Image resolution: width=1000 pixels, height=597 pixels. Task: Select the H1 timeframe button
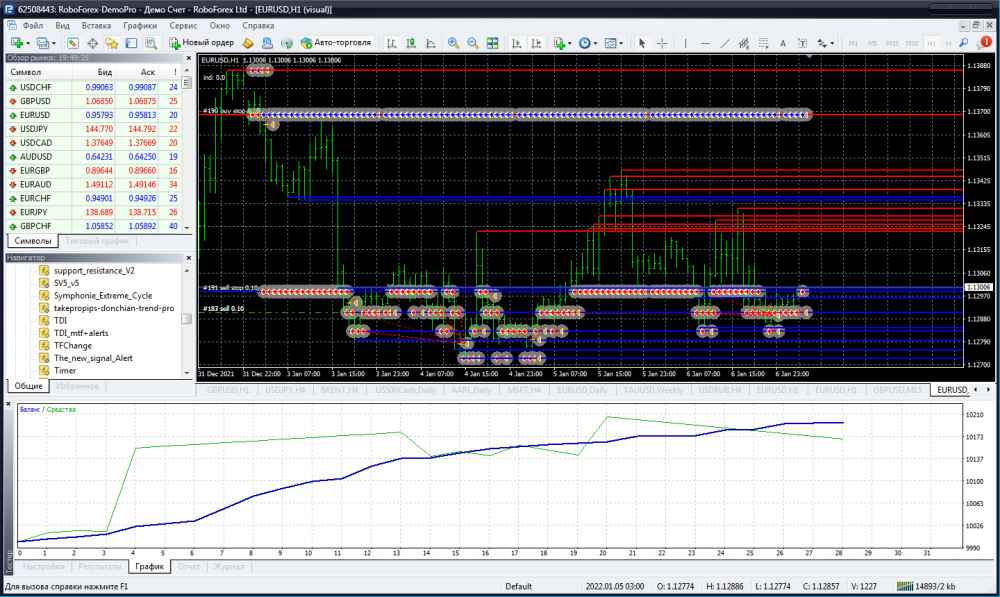(x=932, y=43)
